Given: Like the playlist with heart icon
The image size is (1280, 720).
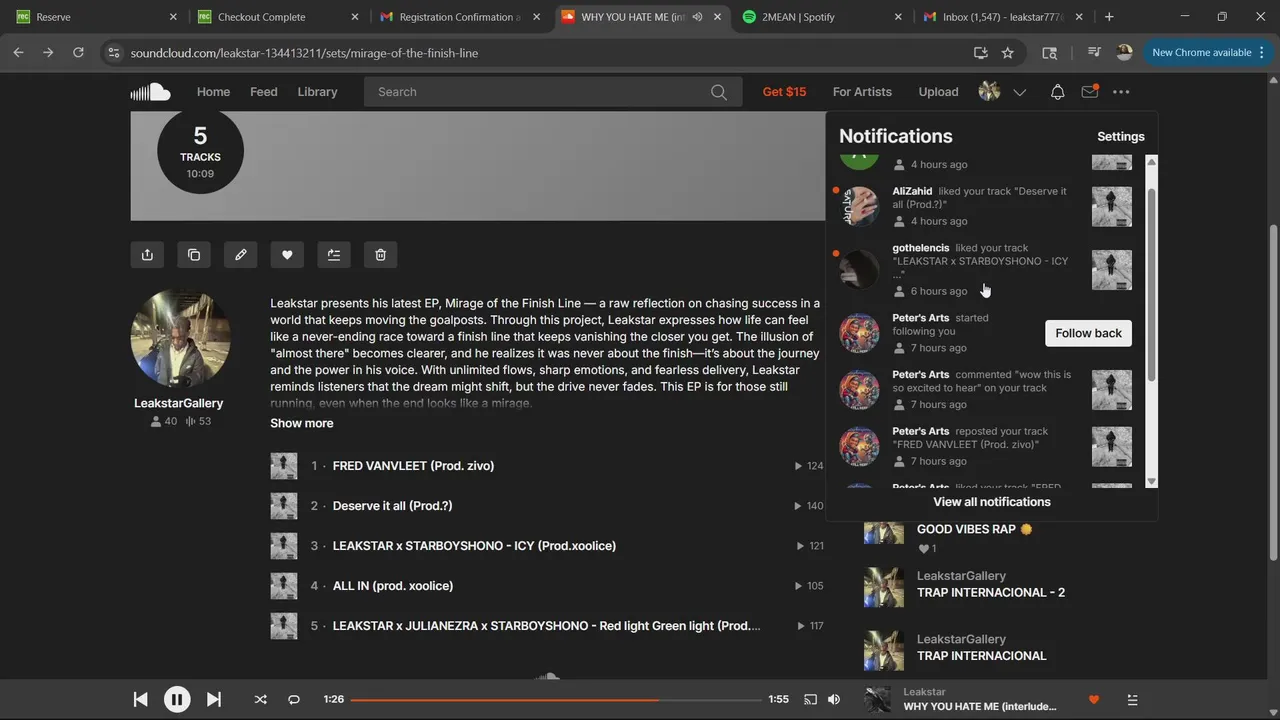Looking at the screenshot, I should (287, 255).
